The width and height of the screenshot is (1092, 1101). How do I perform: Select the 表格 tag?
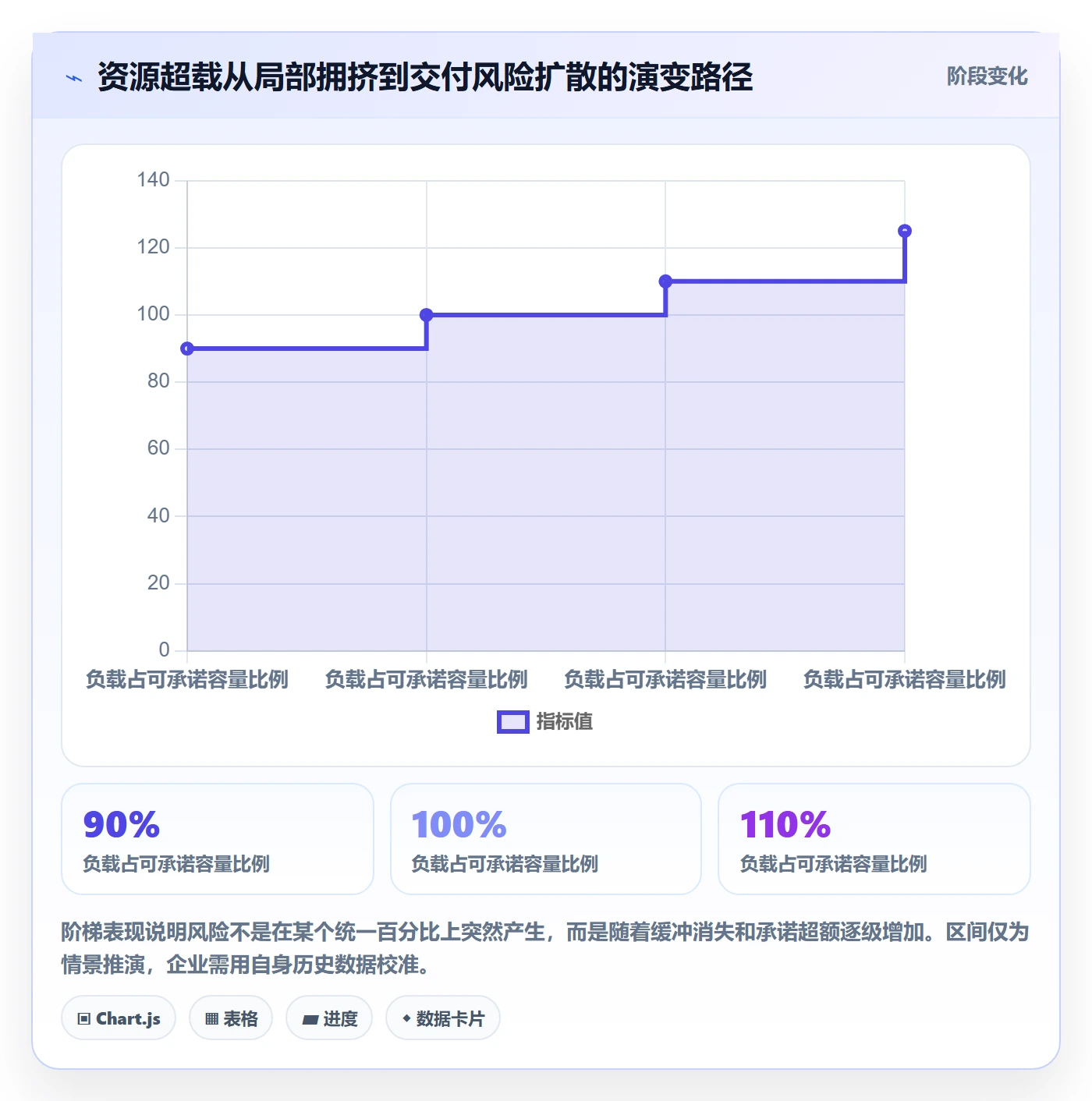[x=231, y=1018]
